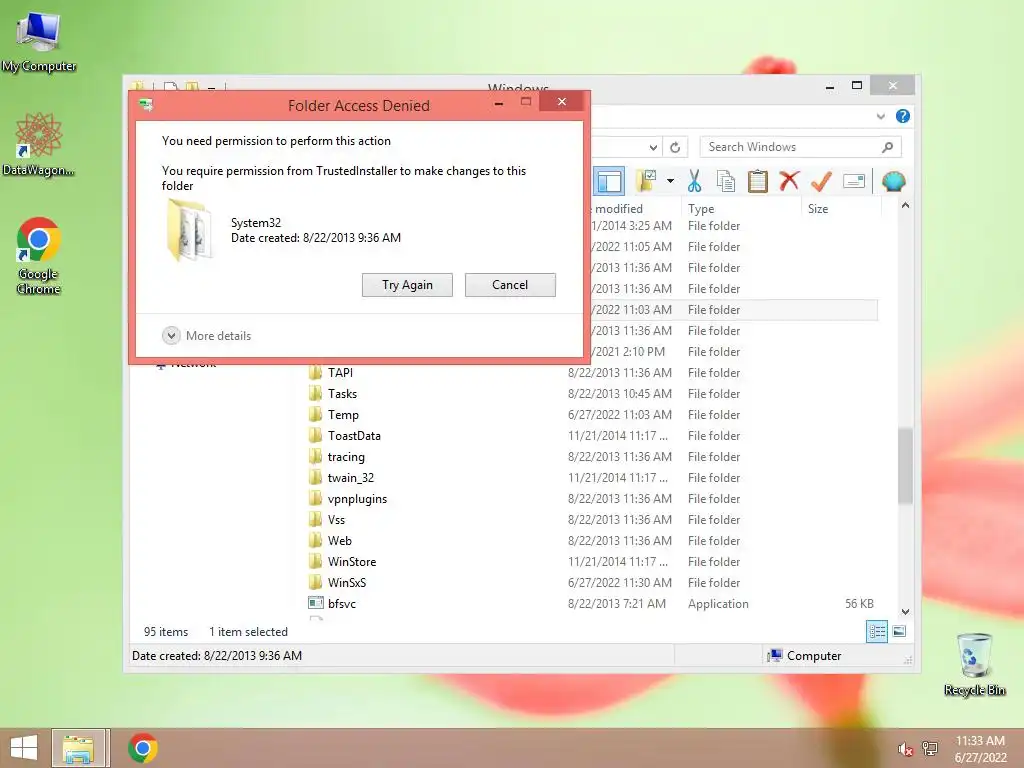Click the network tray icon
1024x768 pixels.
click(929, 748)
